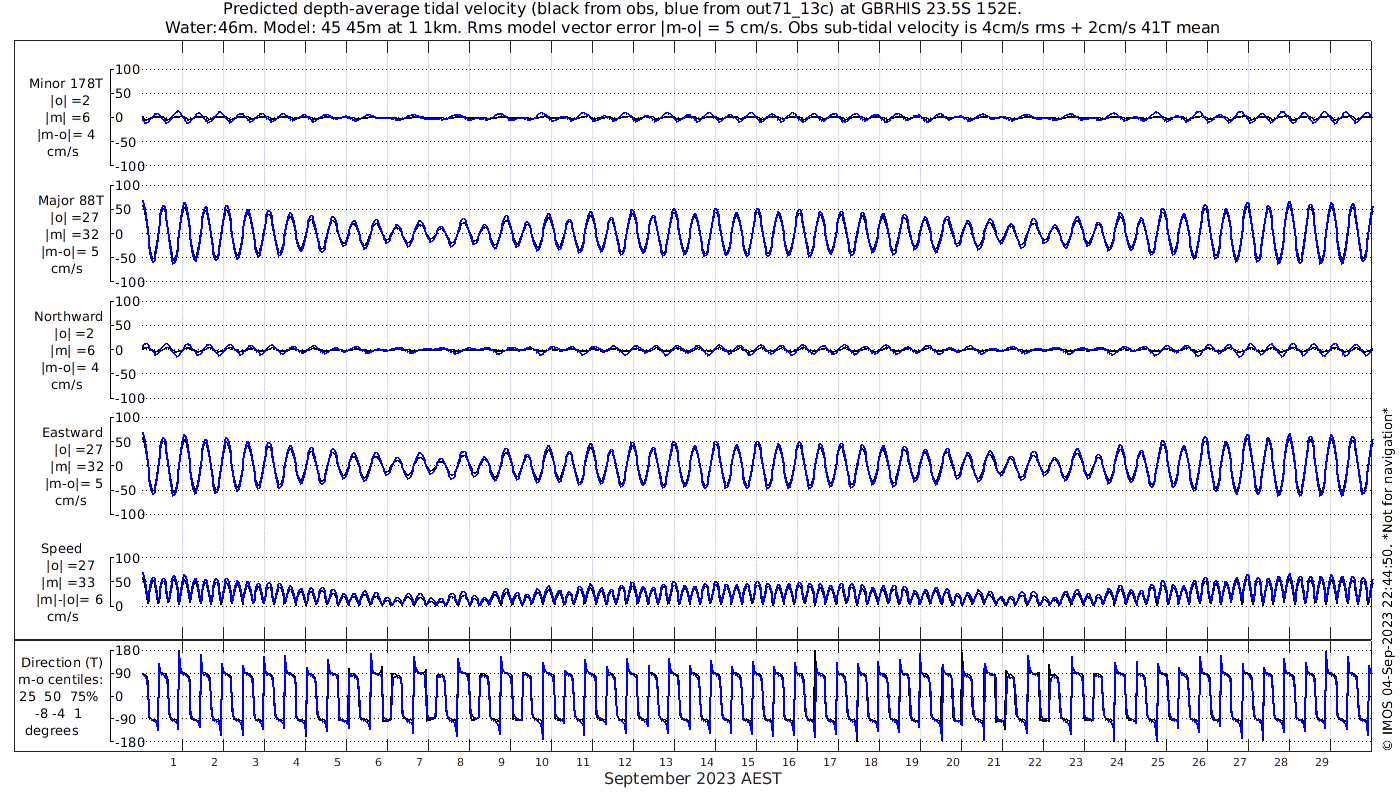Click the chart title beginning 'Predicted depth-average tidal velocity'
The image size is (1400, 800).
tap(622, 9)
